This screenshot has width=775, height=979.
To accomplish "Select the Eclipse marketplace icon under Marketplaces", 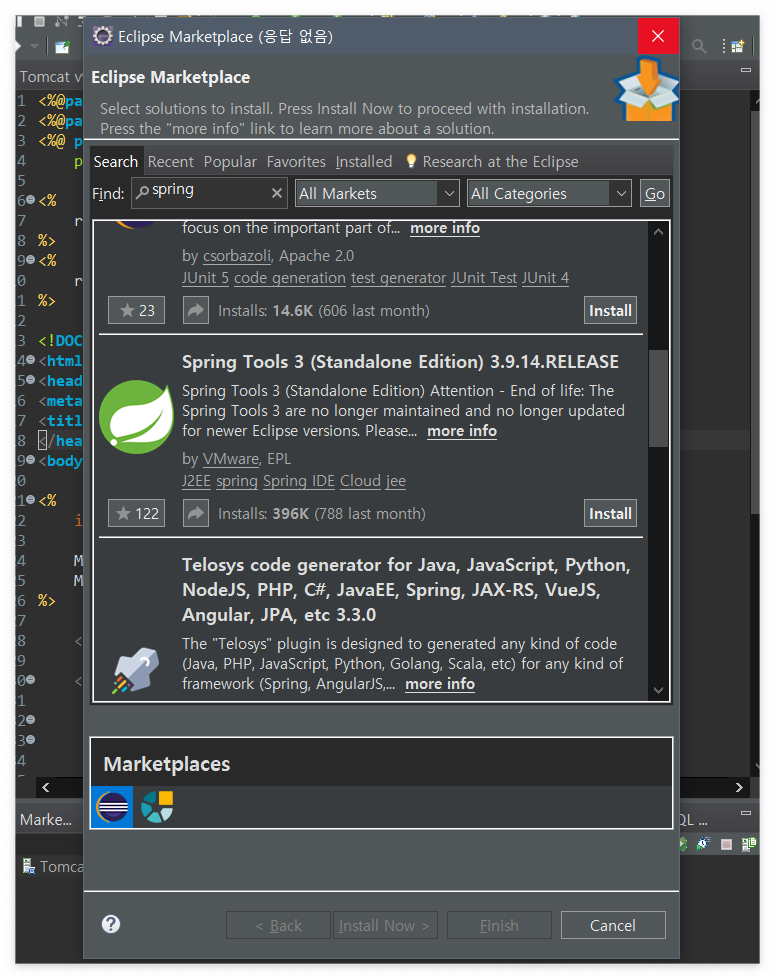I will [112, 807].
